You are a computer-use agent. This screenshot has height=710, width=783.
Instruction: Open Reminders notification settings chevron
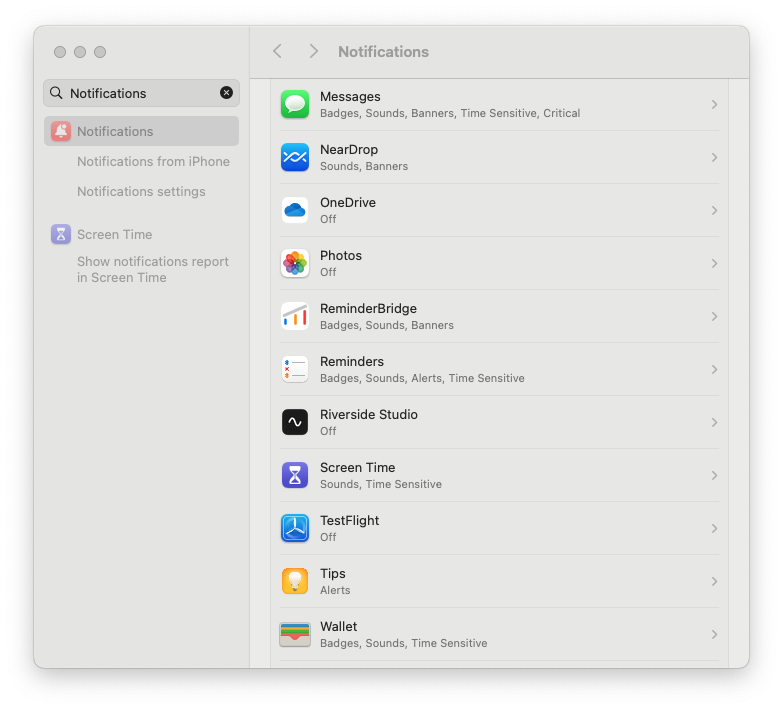(x=715, y=369)
